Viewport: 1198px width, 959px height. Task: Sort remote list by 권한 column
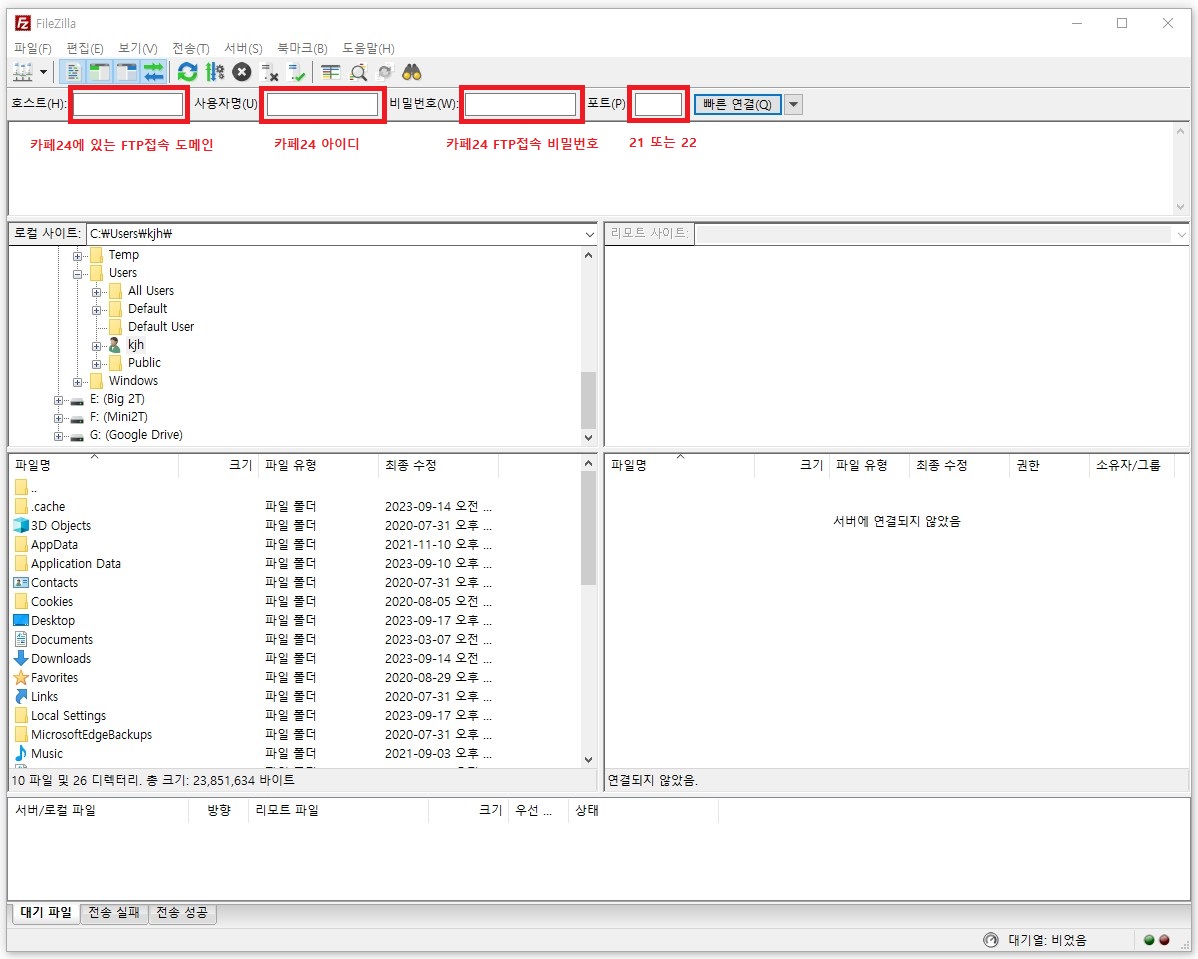tap(1049, 465)
